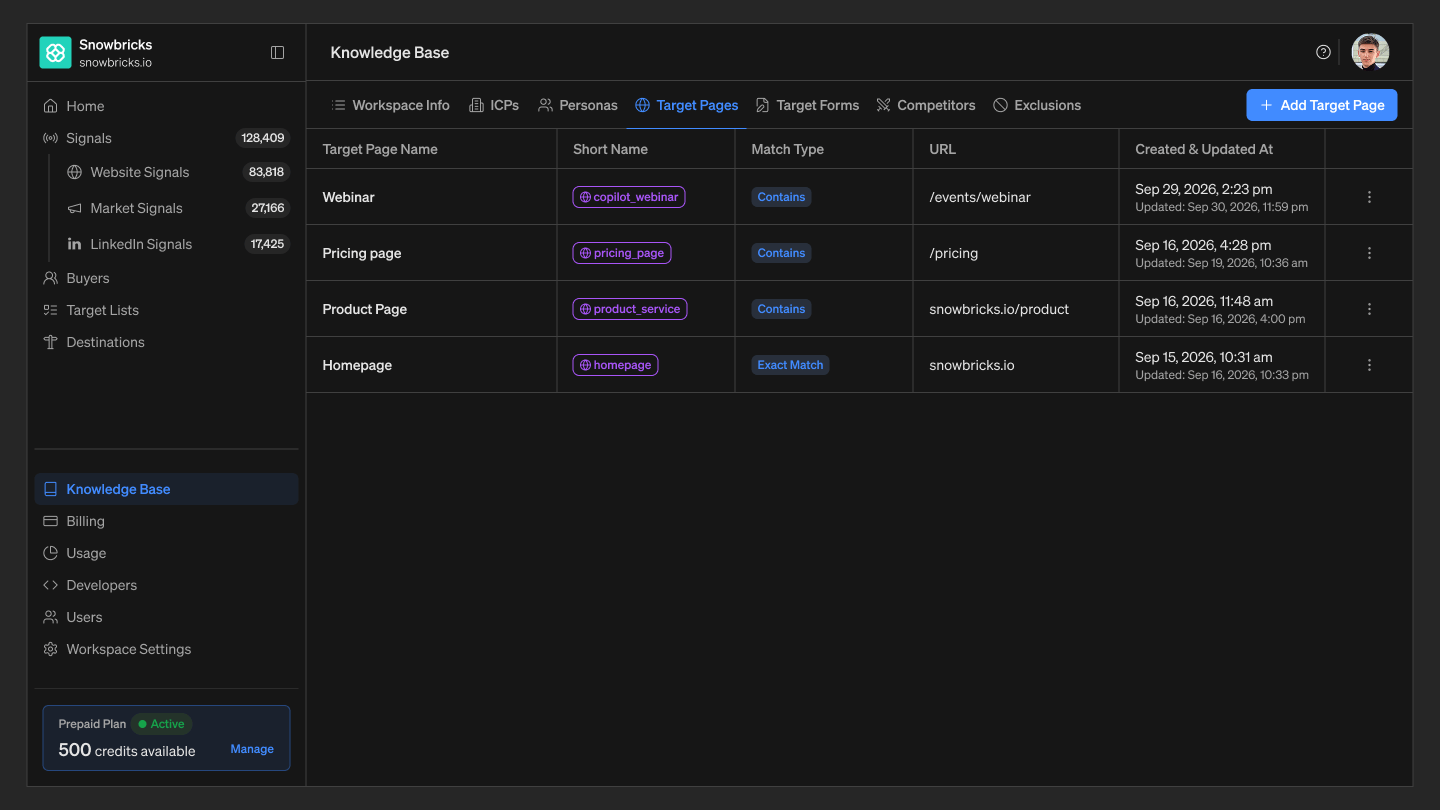Click the copilot_webinar short name tag
Screen dimensions: 1440x810
tap(629, 197)
